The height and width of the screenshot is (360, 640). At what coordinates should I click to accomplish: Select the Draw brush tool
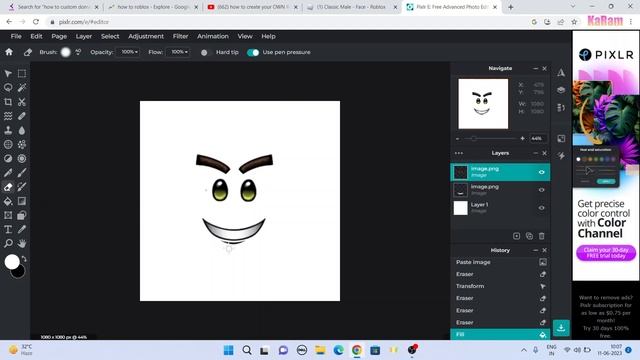click(x=22, y=173)
